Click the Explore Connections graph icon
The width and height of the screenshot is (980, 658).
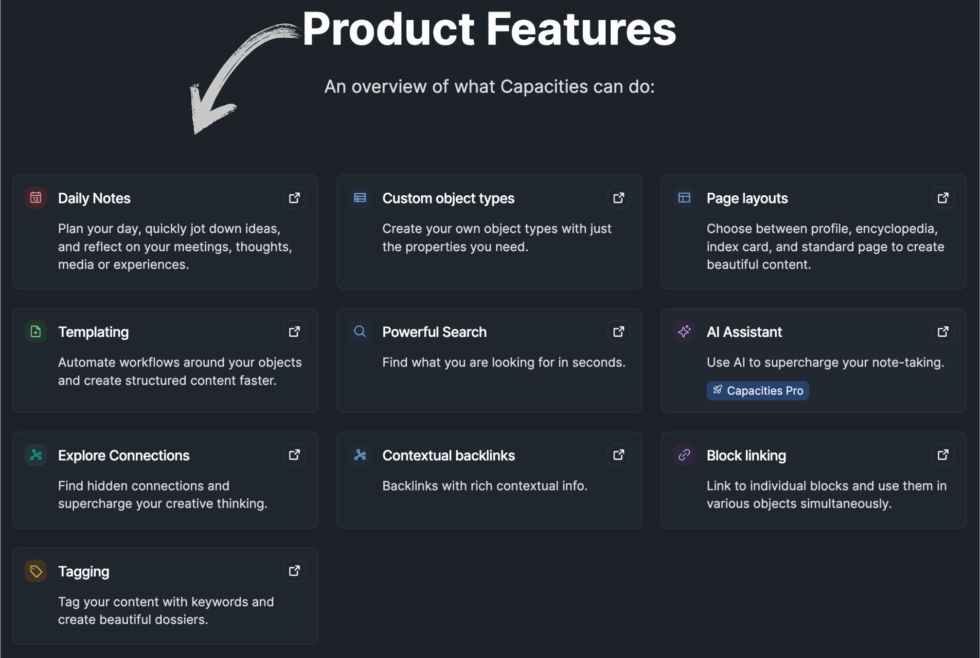[x=36, y=455]
